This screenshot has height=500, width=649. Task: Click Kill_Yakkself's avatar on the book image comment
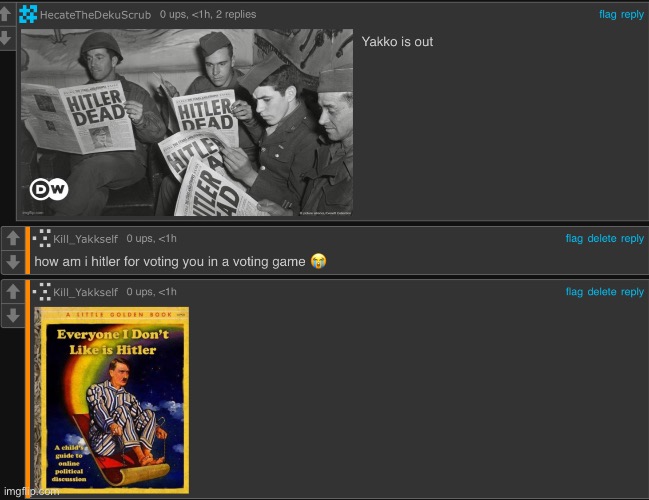(x=42, y=292)
